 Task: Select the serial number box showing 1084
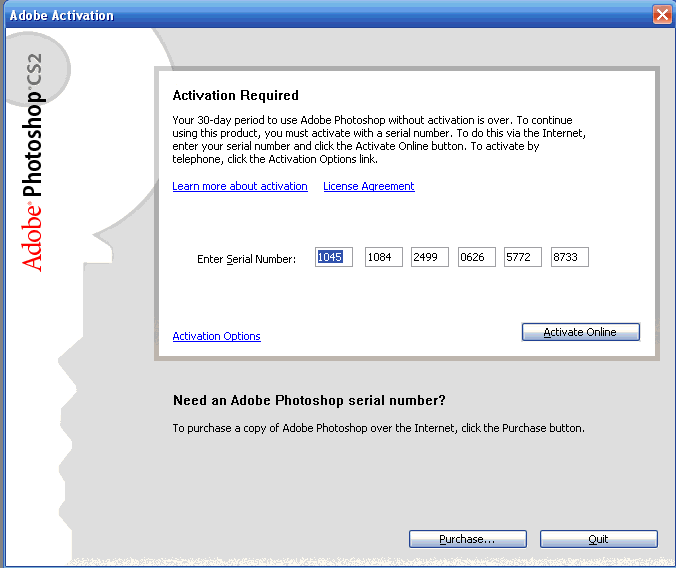[x=383, y=258]
